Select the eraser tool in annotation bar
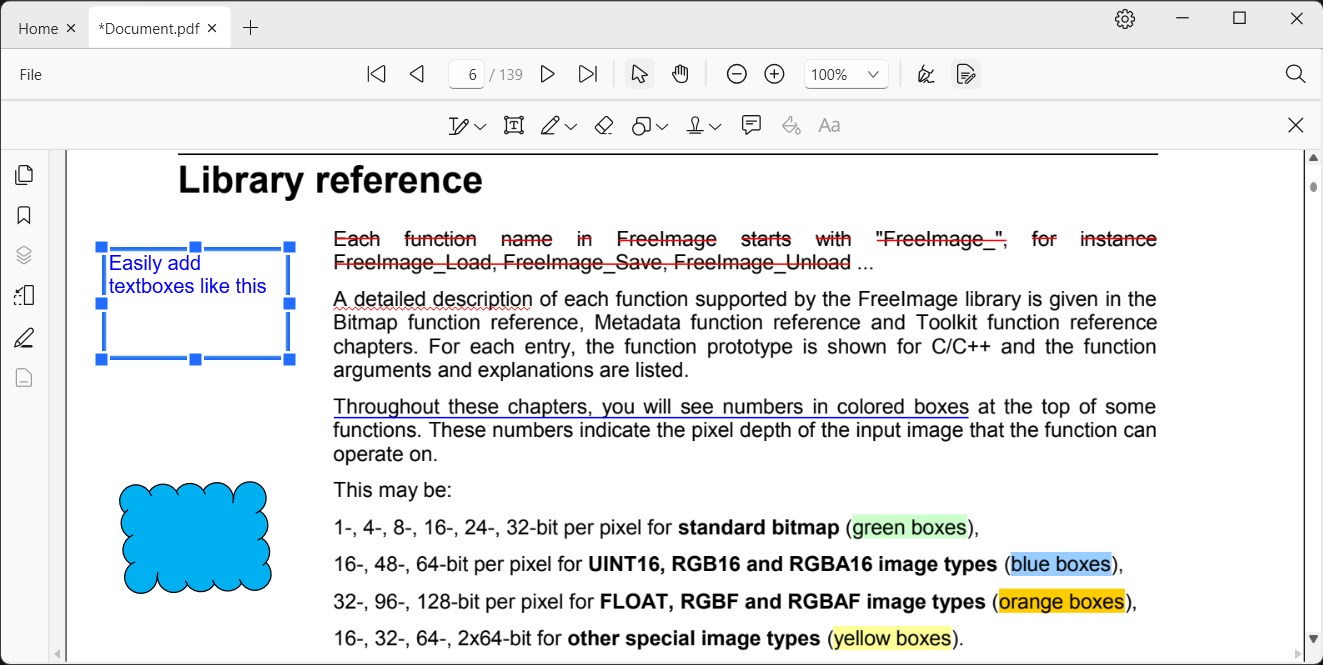1323x665 pixels. point(603,126)
